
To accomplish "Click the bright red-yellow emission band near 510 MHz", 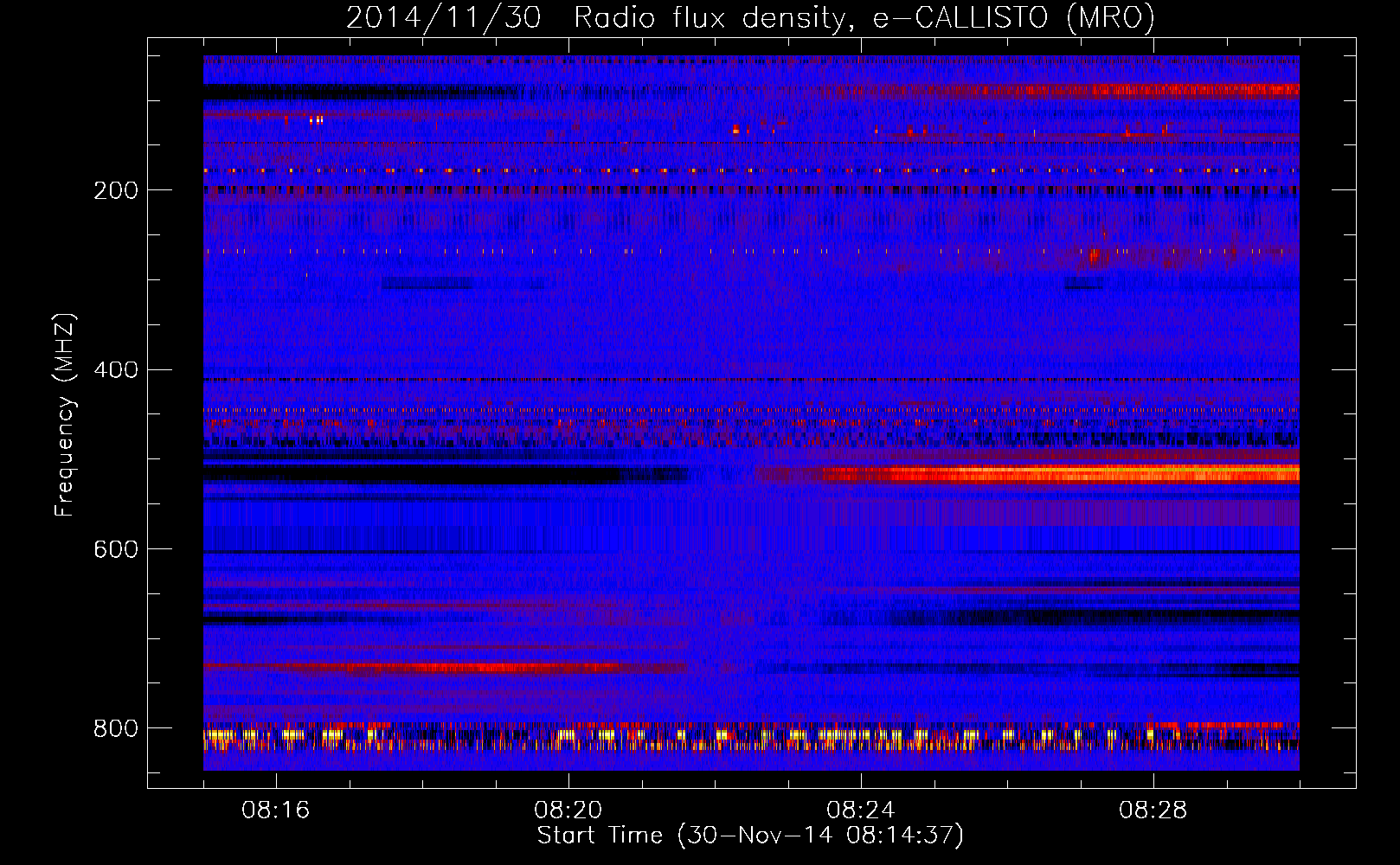I will pyautogui.click(x=1060, y=473).
